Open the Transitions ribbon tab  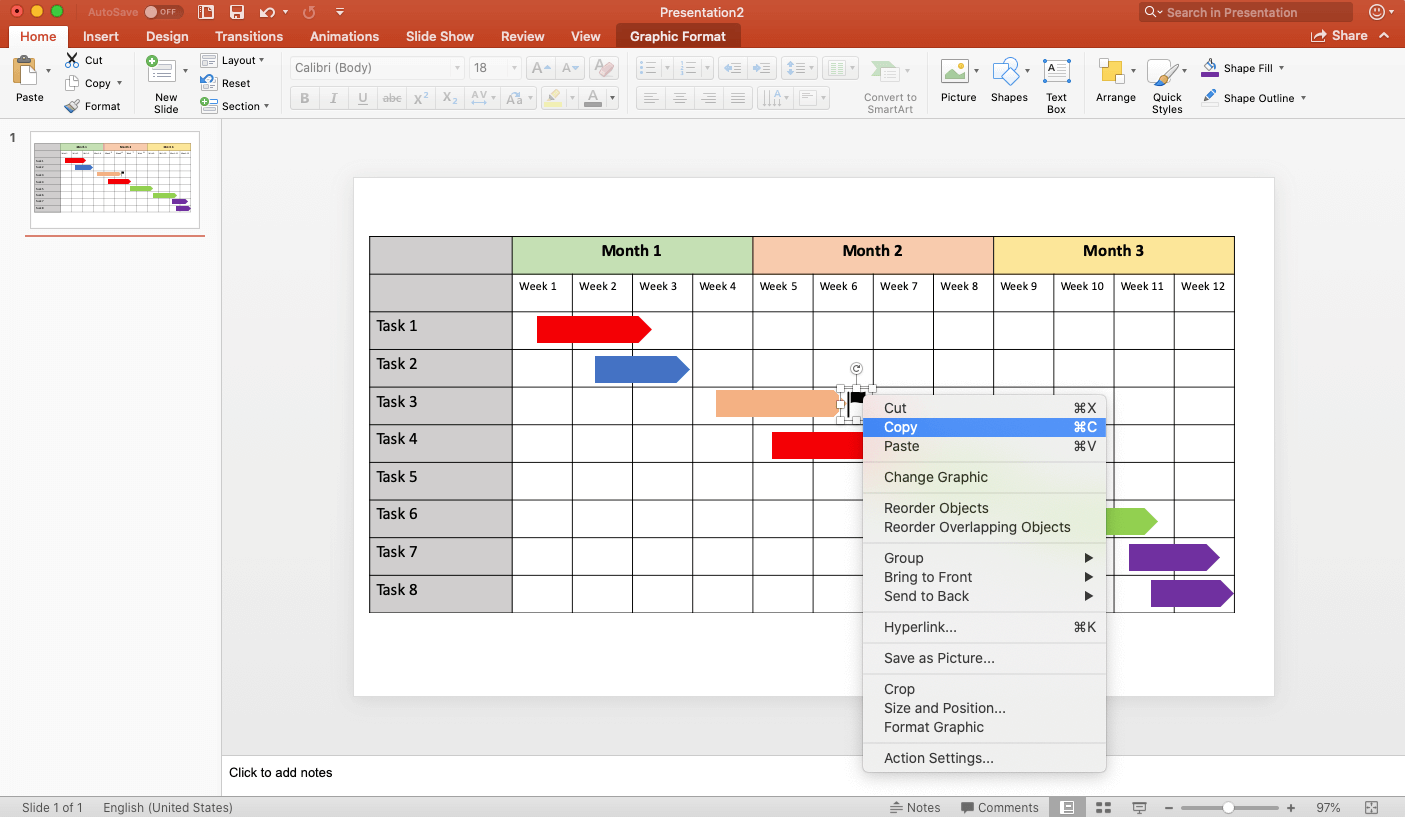click(248, 36)
